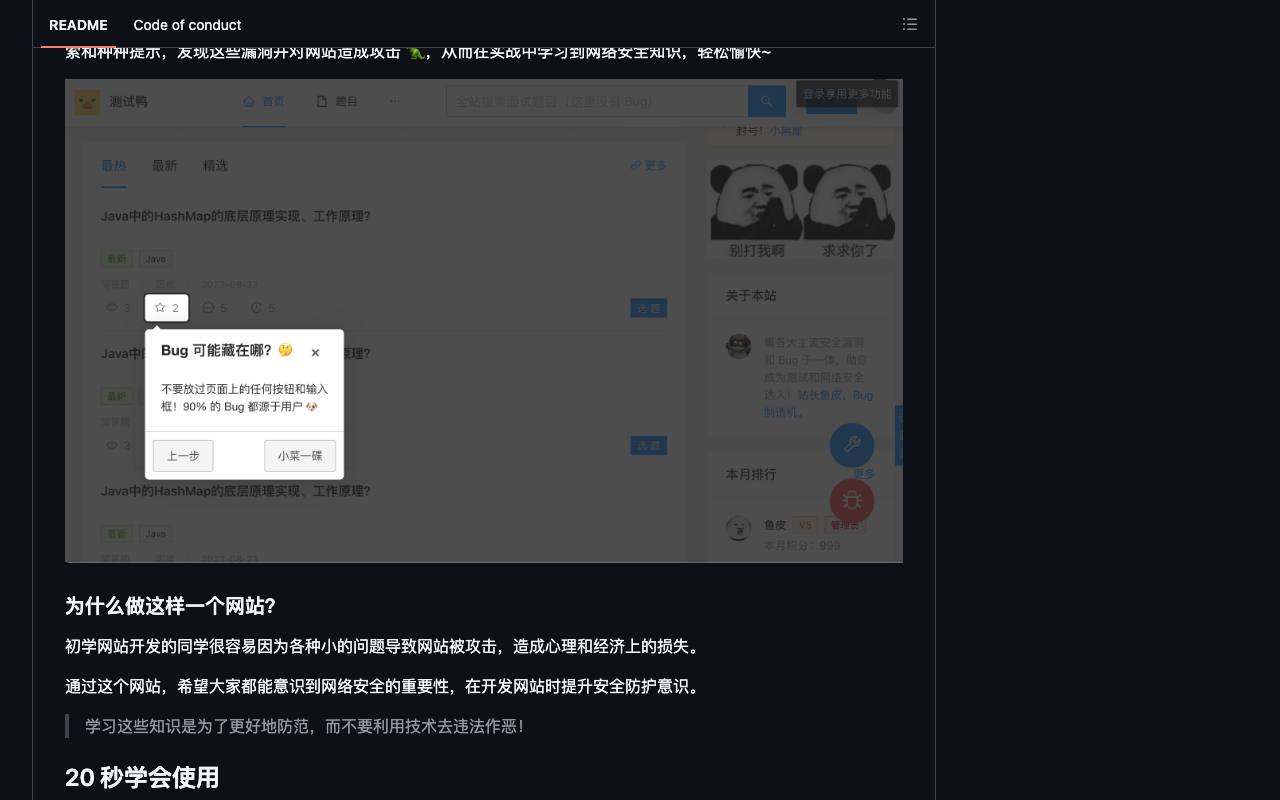This screenshot has width=1280, height=800.
Task: Click the paragraph starting '初学网站开发的同学'
Action: [x=385, y=647]
